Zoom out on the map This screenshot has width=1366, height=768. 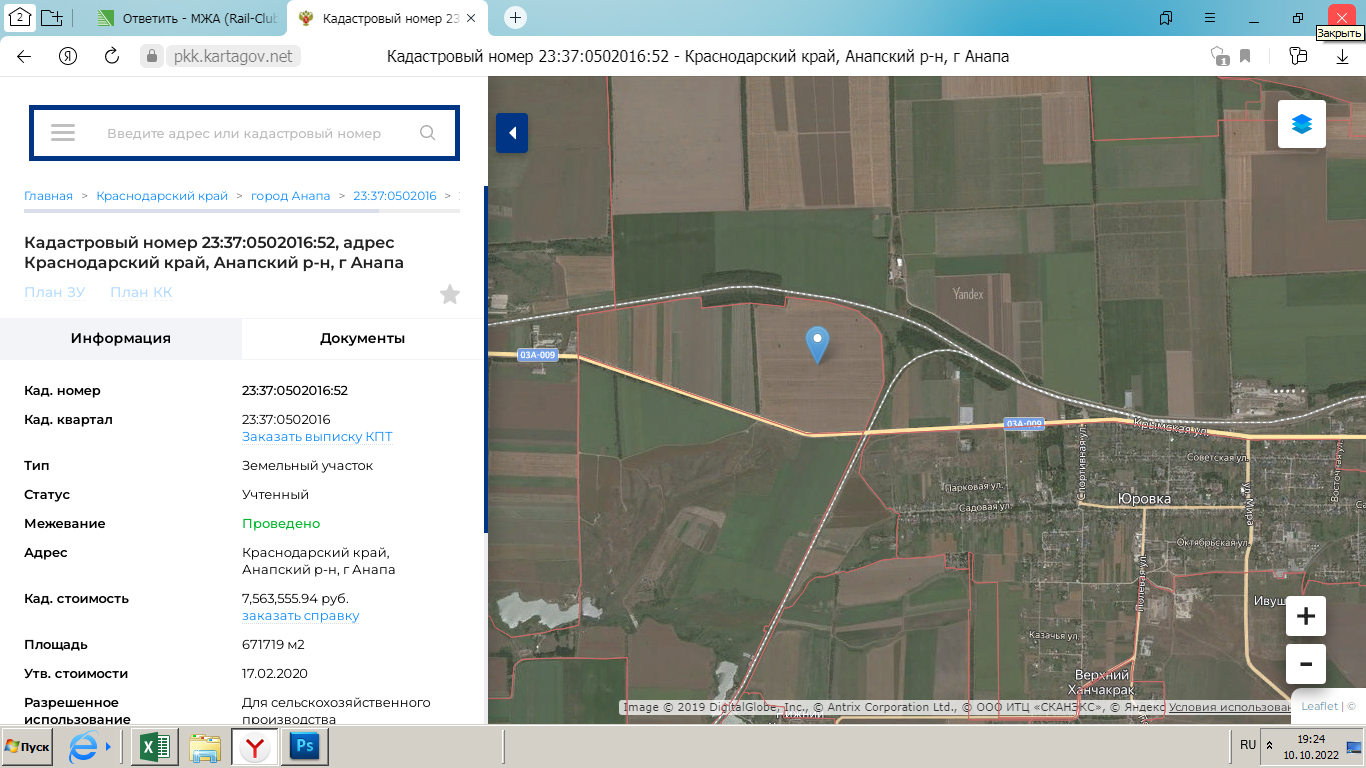click(1305, 664)
